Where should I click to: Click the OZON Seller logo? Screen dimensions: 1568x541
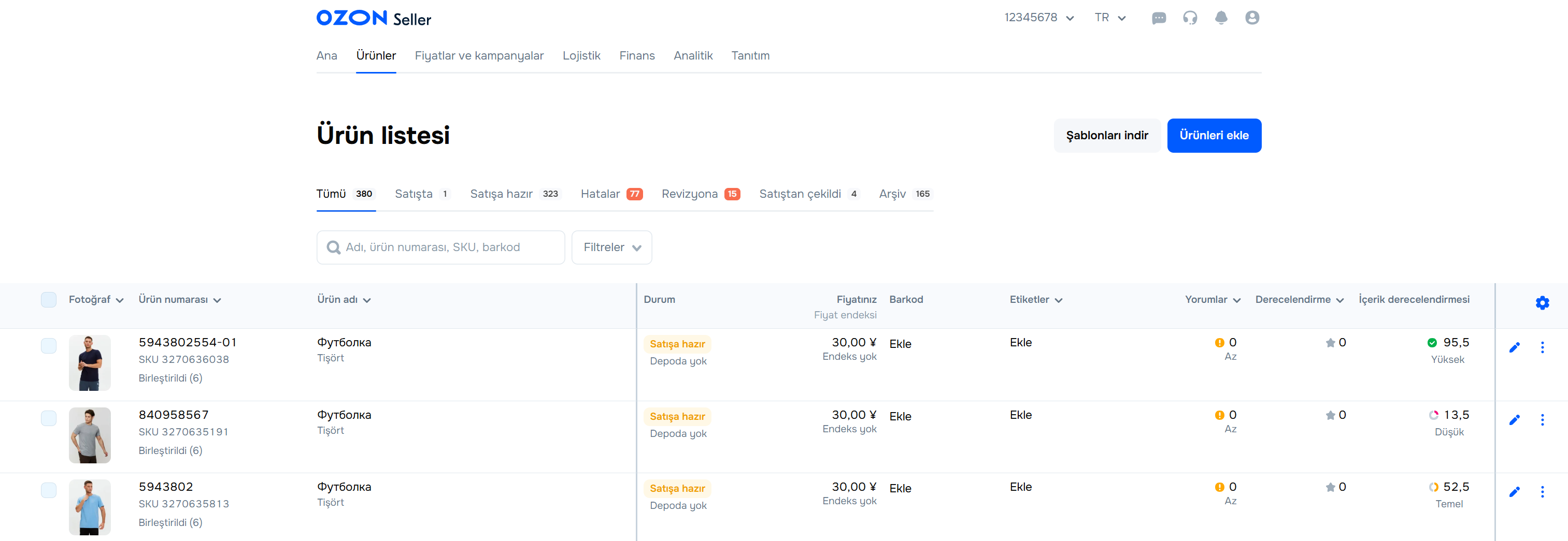(373, 18)
